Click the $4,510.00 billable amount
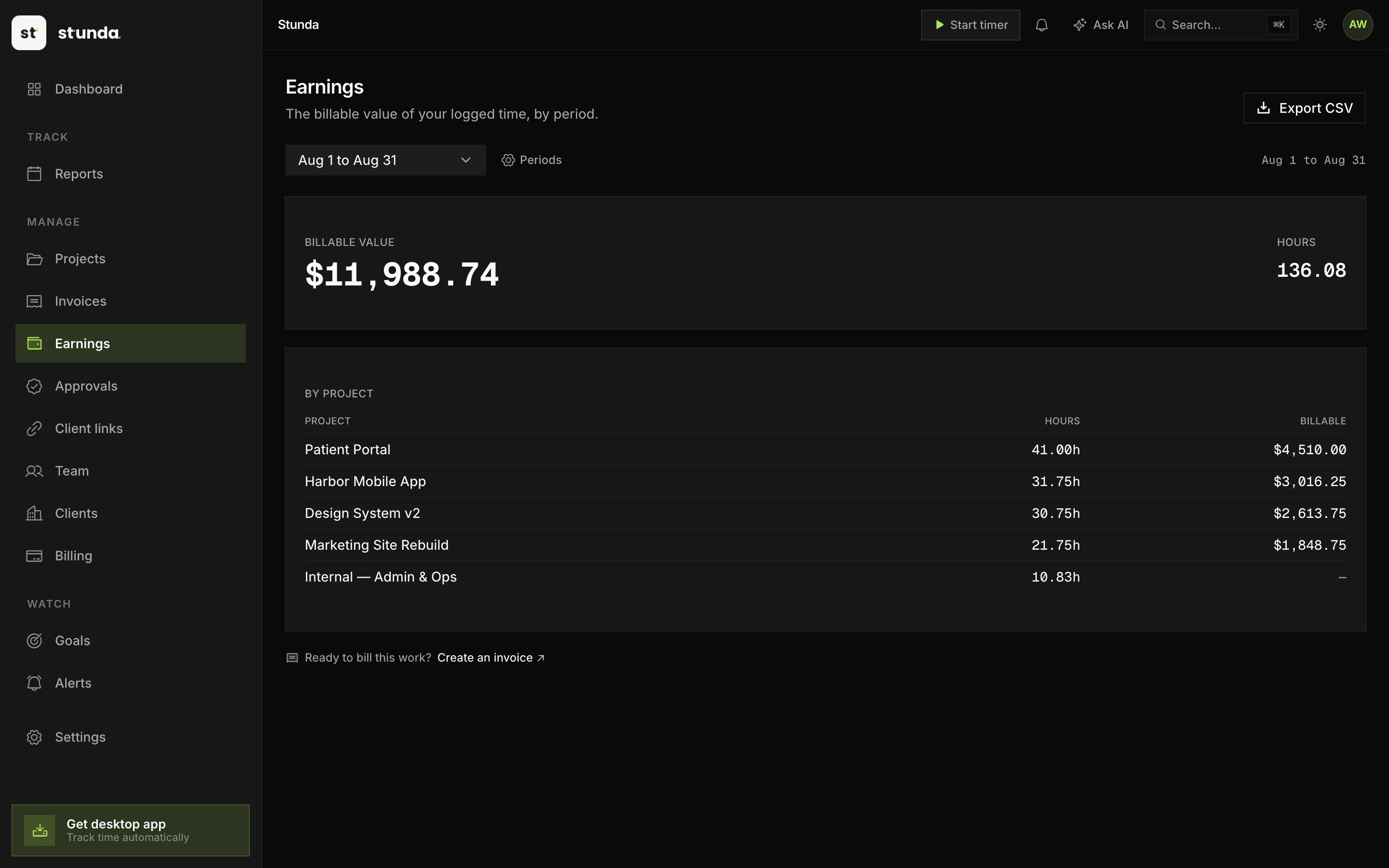Image resolution: width=1389 pixels, height=868 pixels. [x=1310, y=449]
